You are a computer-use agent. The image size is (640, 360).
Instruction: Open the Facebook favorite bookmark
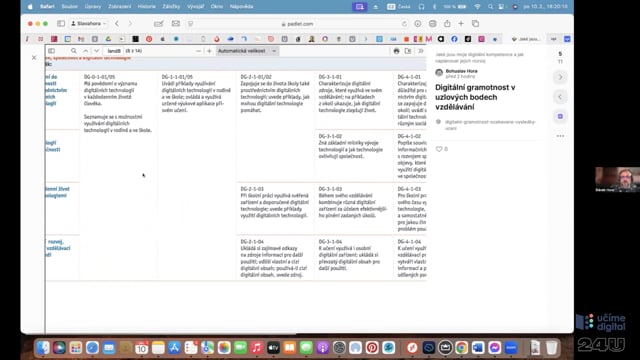pyautogui.click(x=454, y=39)
